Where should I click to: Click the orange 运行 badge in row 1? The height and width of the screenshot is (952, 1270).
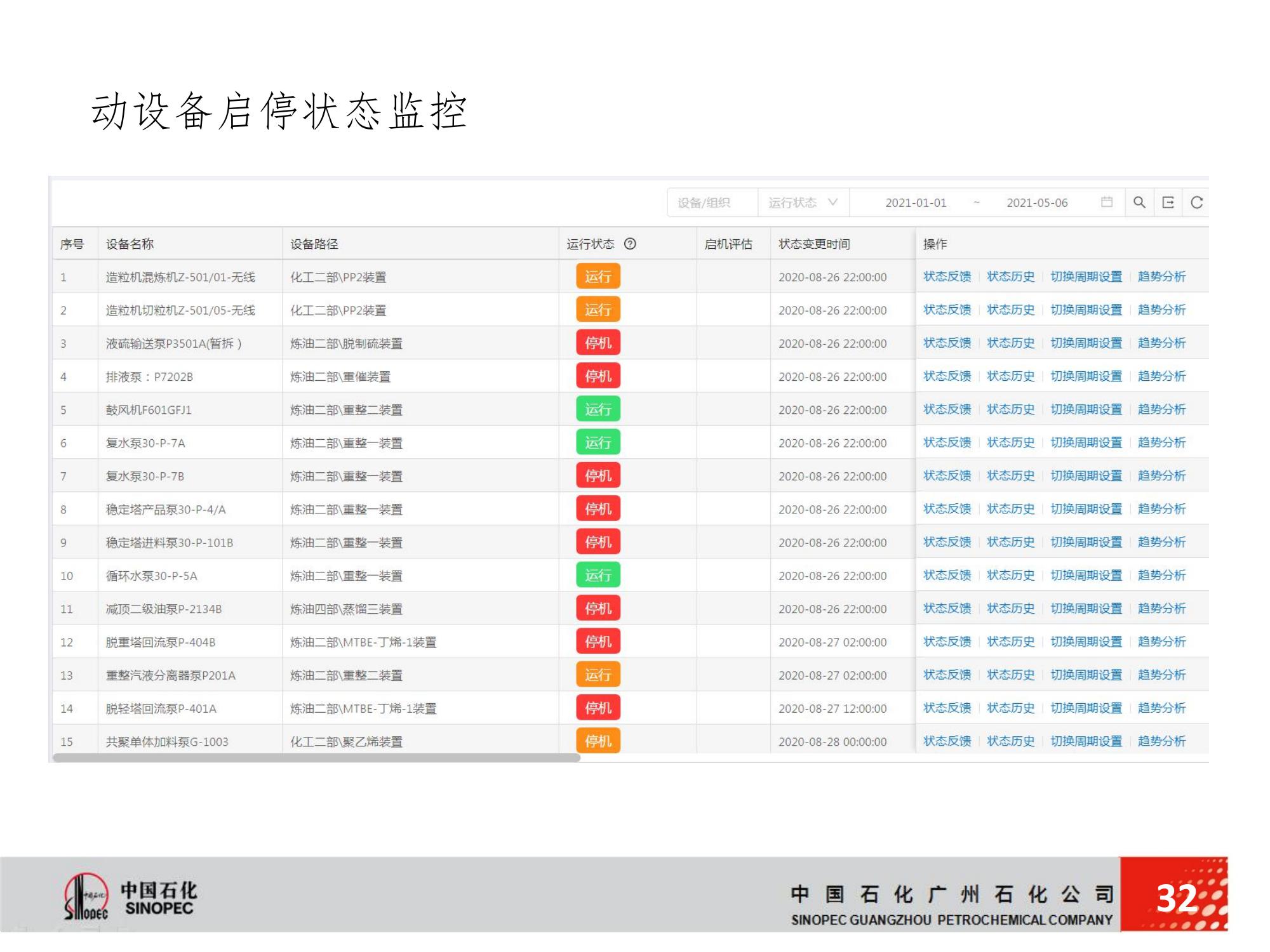tap(598, 277)
